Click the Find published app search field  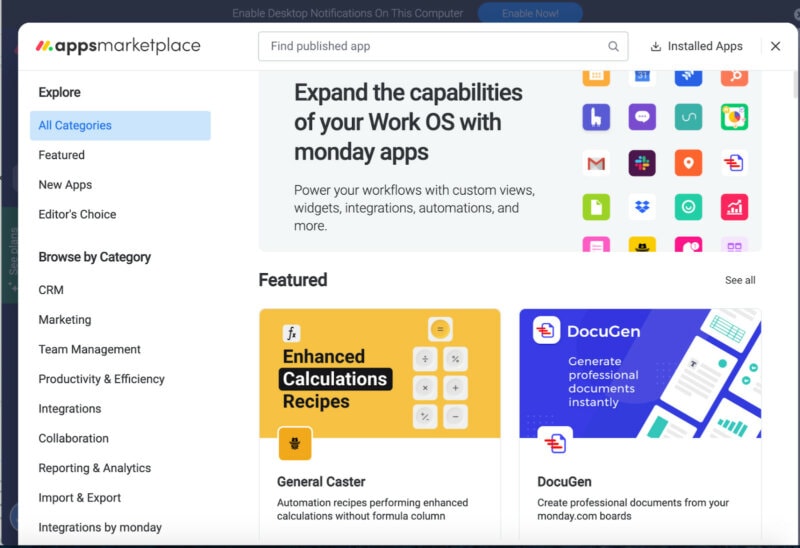(x=443, y=46)
